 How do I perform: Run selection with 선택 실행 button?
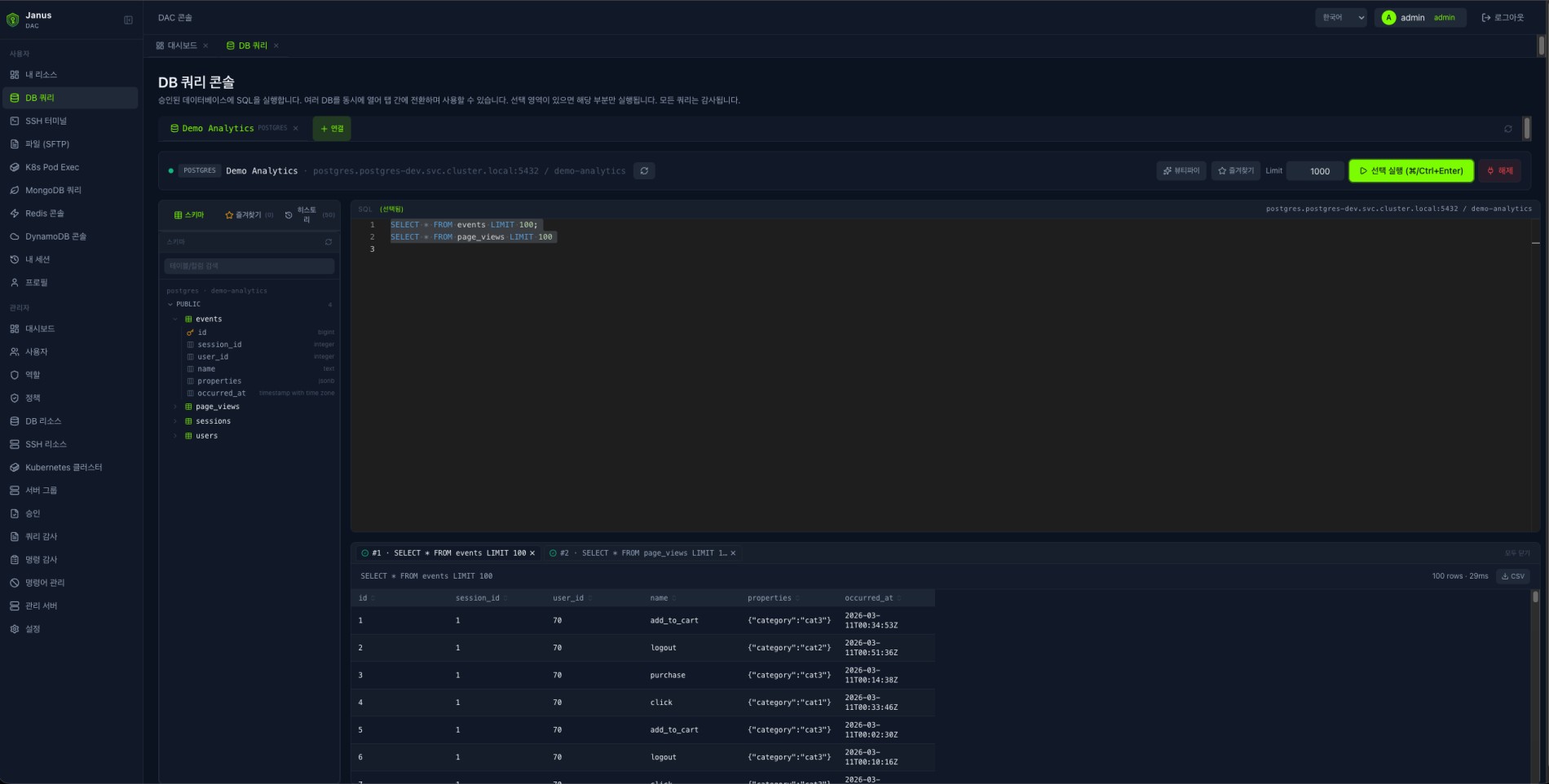[1411, 171]
